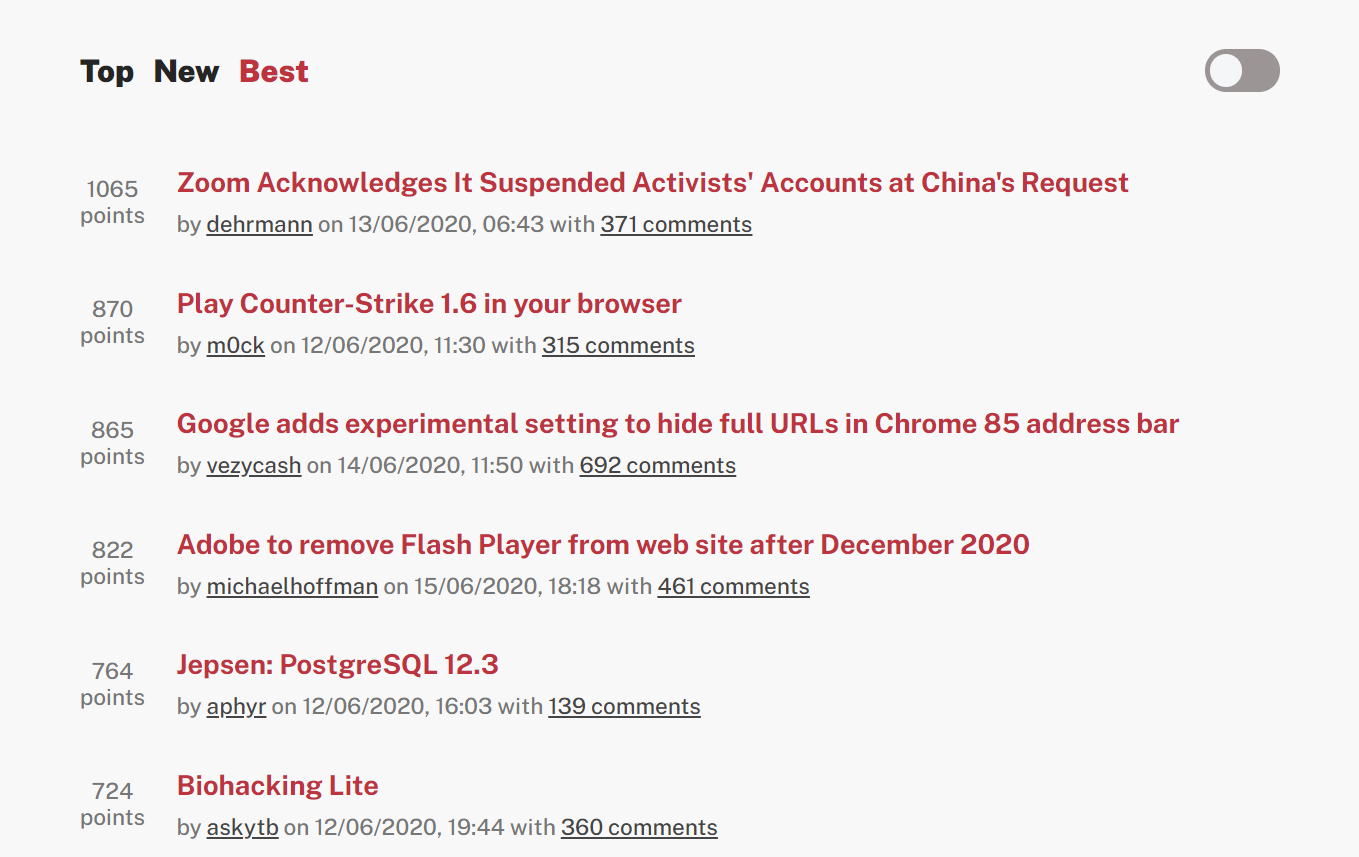Read the 461 comments on Adobe story

click(x=733, y=587)
